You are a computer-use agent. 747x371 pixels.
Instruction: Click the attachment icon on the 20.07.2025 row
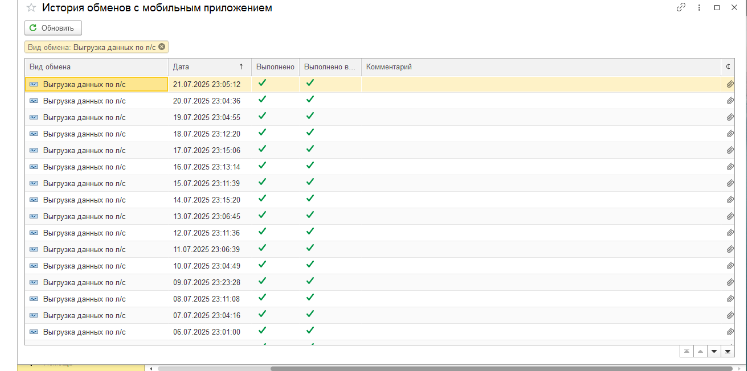(x=730, y=101)
